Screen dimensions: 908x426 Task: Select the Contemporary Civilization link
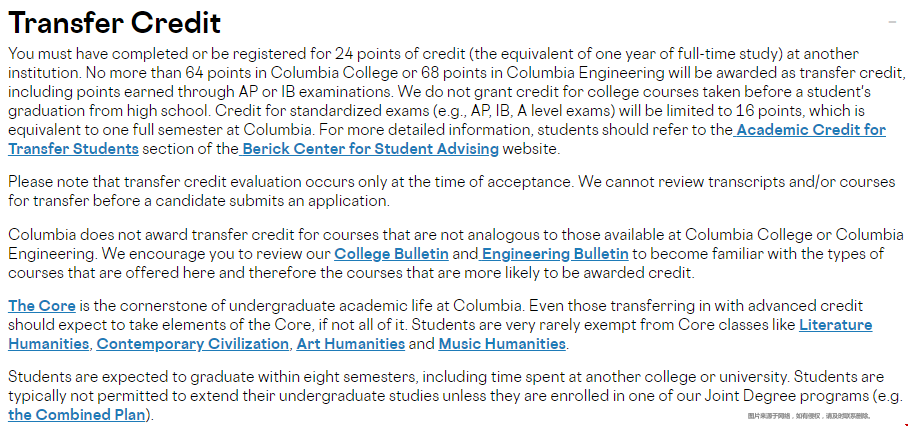tap(192, 344)
